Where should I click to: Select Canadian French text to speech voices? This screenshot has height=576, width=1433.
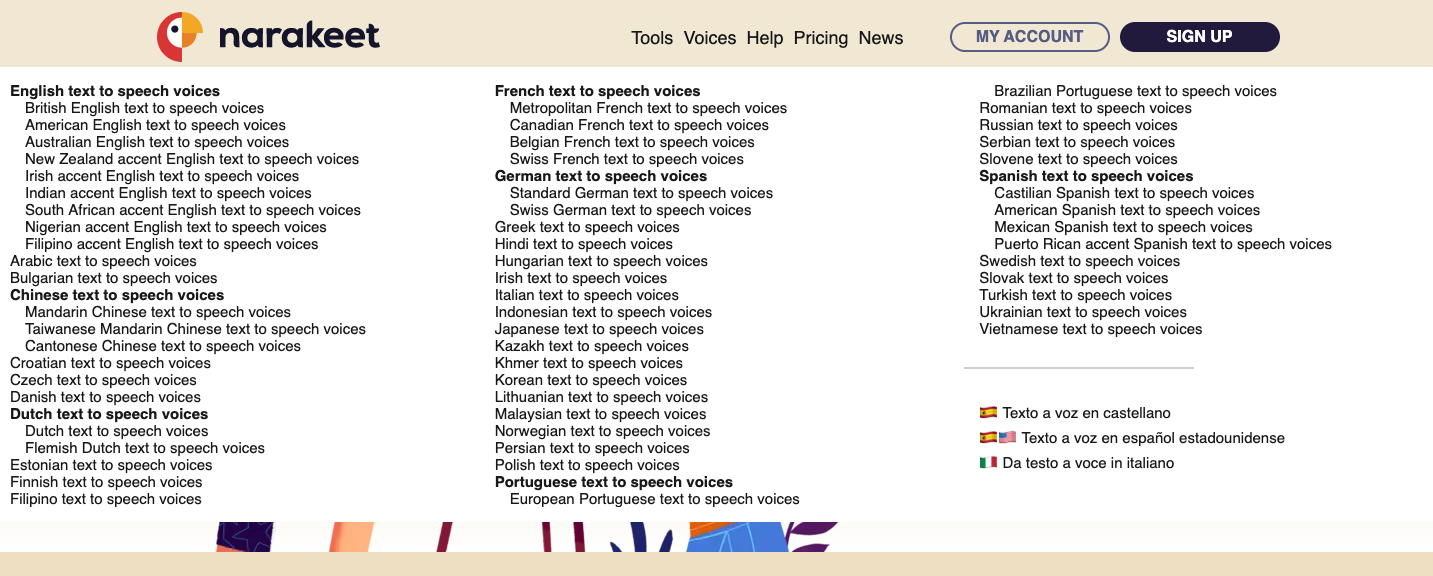pos(641,124)
